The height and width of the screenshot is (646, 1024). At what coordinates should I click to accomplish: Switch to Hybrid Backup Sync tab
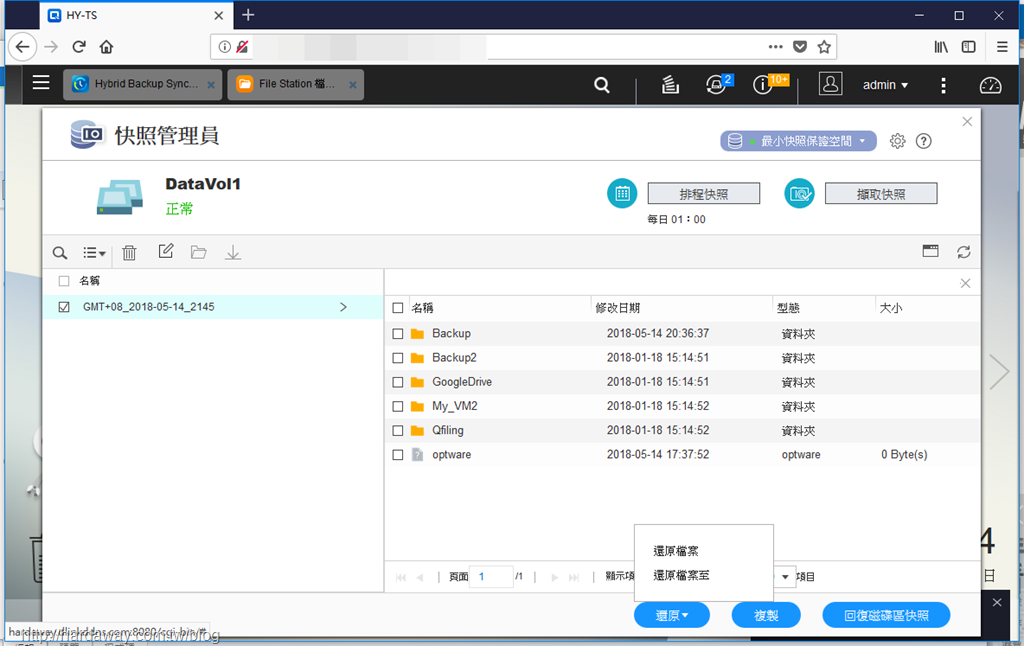(x=142, y=84)
